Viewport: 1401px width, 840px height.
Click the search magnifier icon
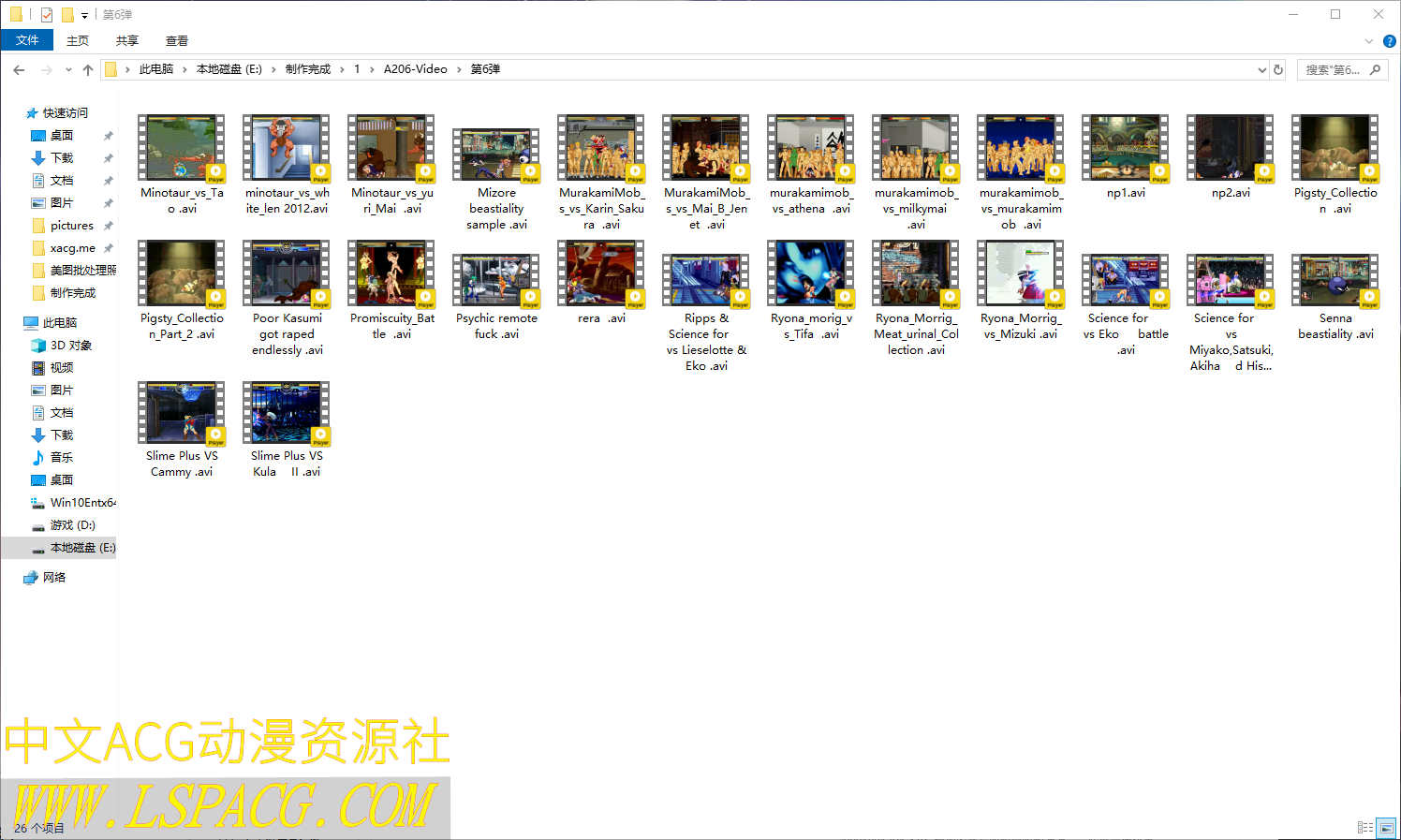point(1375,69)
